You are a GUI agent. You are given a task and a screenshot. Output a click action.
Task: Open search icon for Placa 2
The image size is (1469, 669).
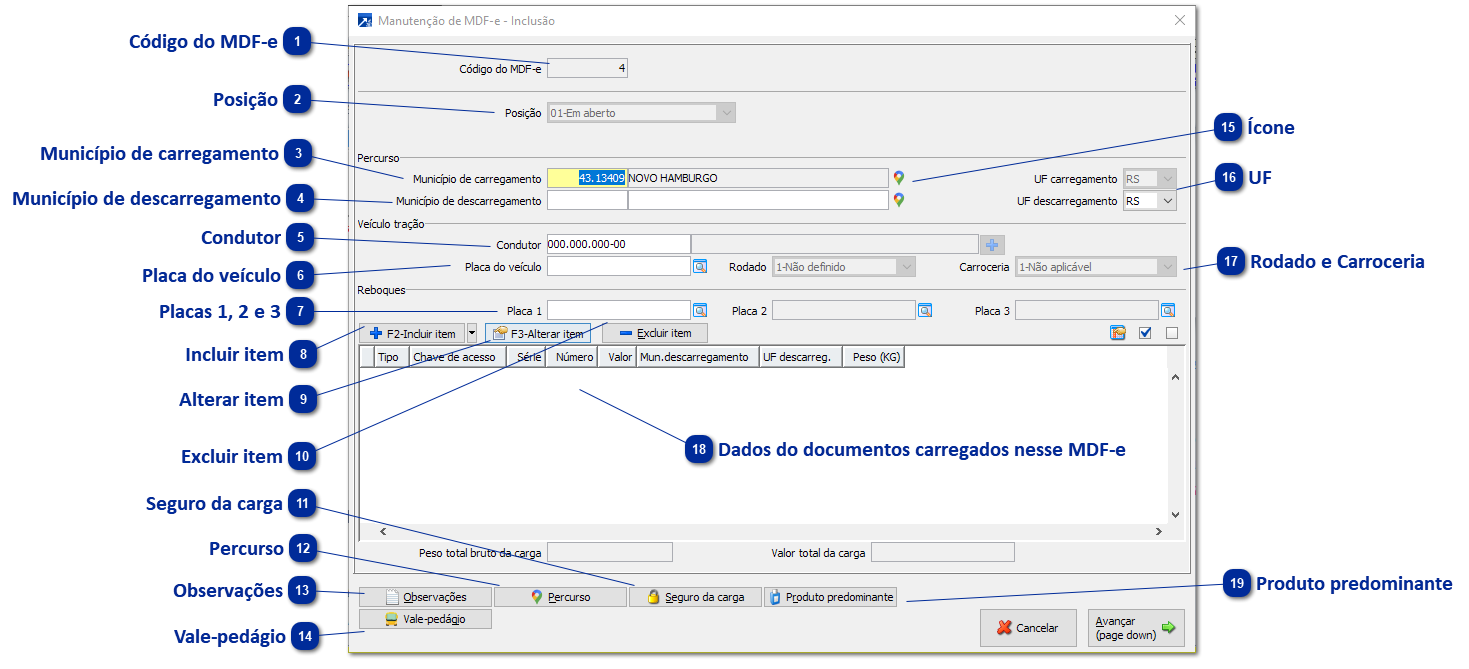[x=925, y=311]
